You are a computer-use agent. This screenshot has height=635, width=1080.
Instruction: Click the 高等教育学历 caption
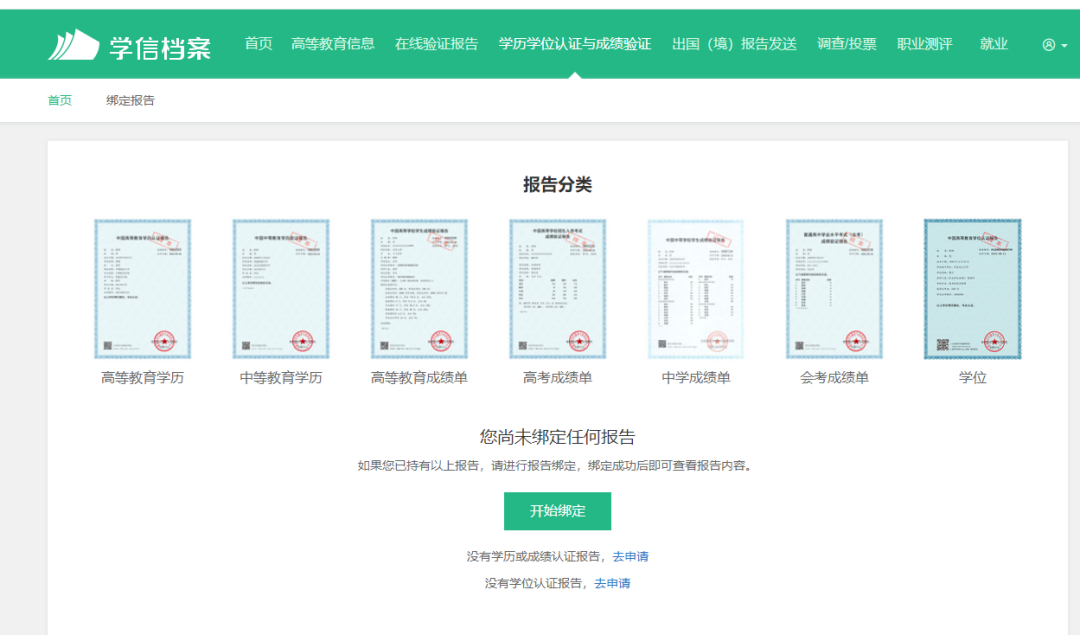(143, 378)
